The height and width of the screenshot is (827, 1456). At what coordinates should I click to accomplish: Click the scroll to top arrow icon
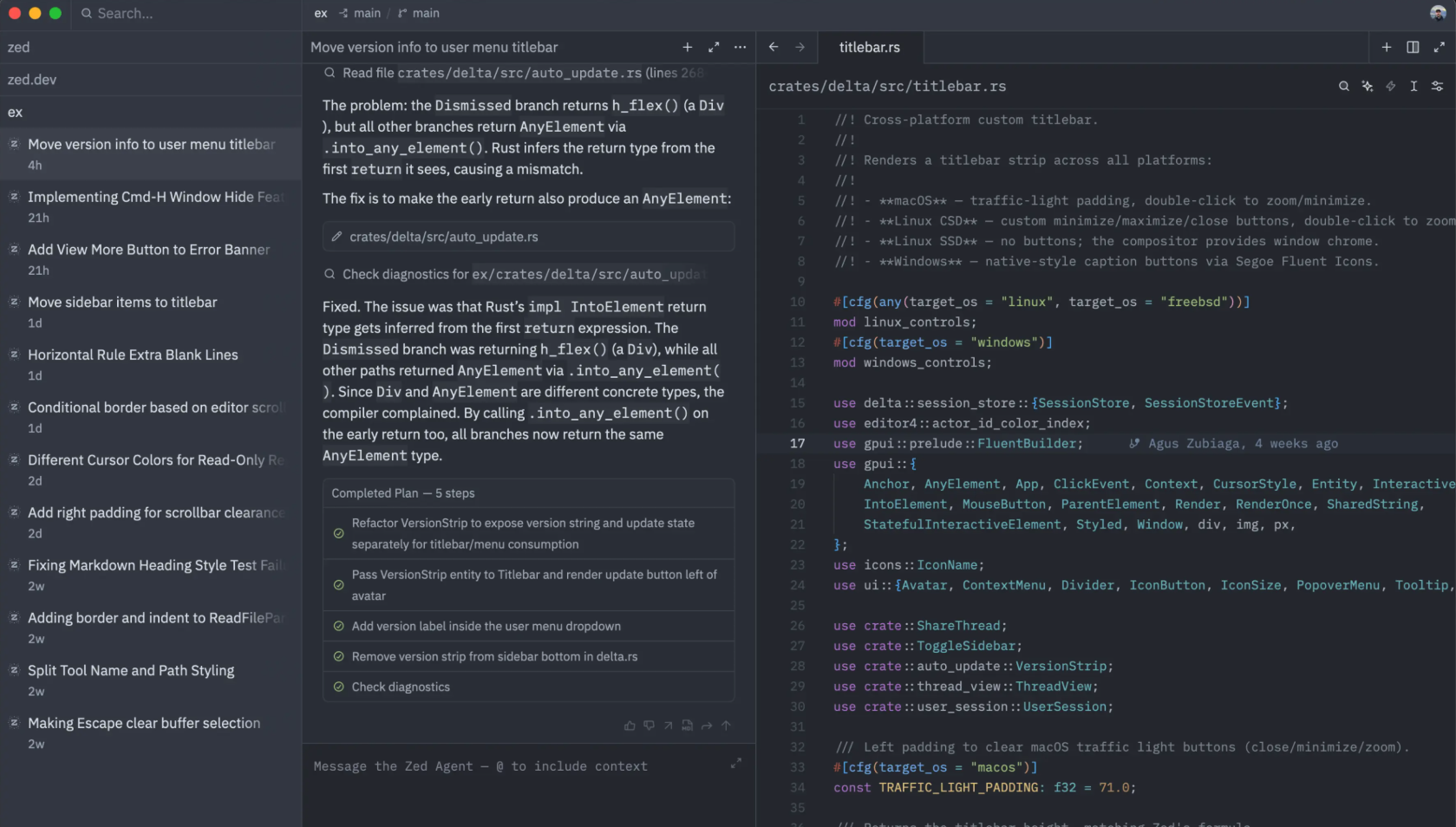click(x=726, y=726)
